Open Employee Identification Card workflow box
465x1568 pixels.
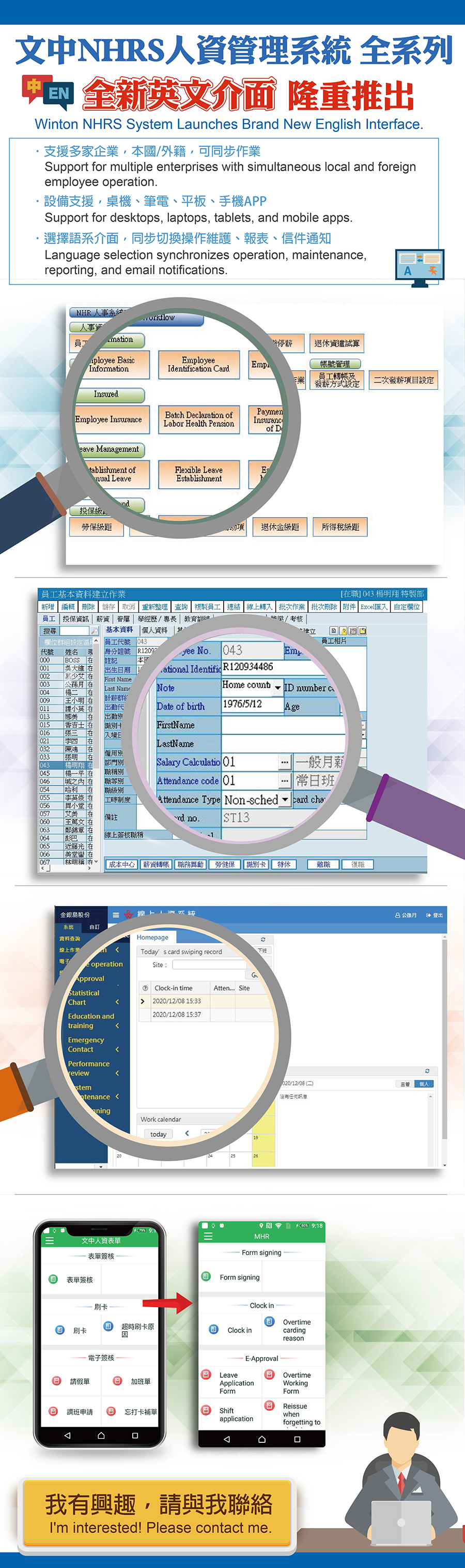point(199,365)
